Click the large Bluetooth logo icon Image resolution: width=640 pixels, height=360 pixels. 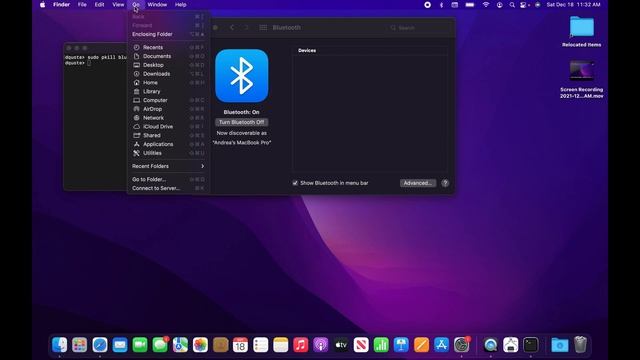coord(242,76)
